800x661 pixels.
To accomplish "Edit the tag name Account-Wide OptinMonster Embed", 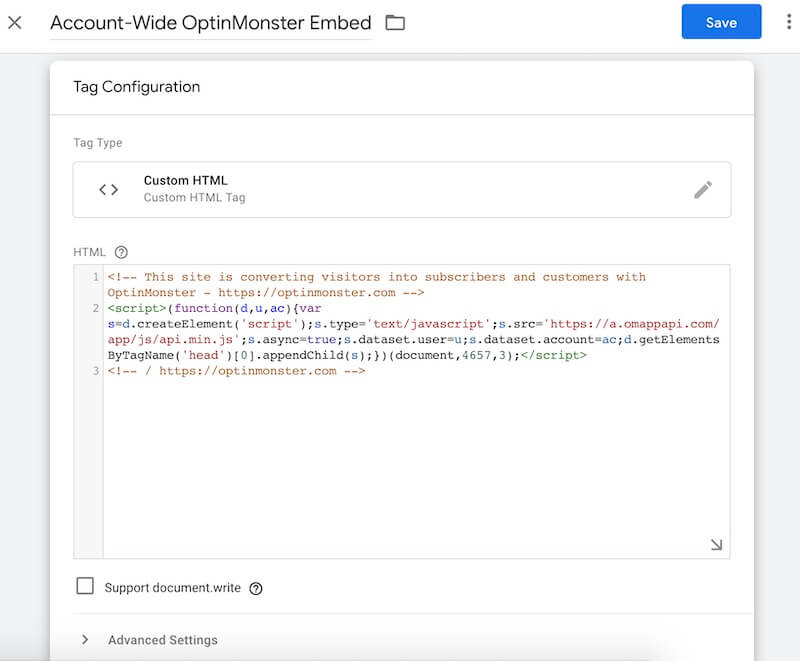I will (210, 21).
